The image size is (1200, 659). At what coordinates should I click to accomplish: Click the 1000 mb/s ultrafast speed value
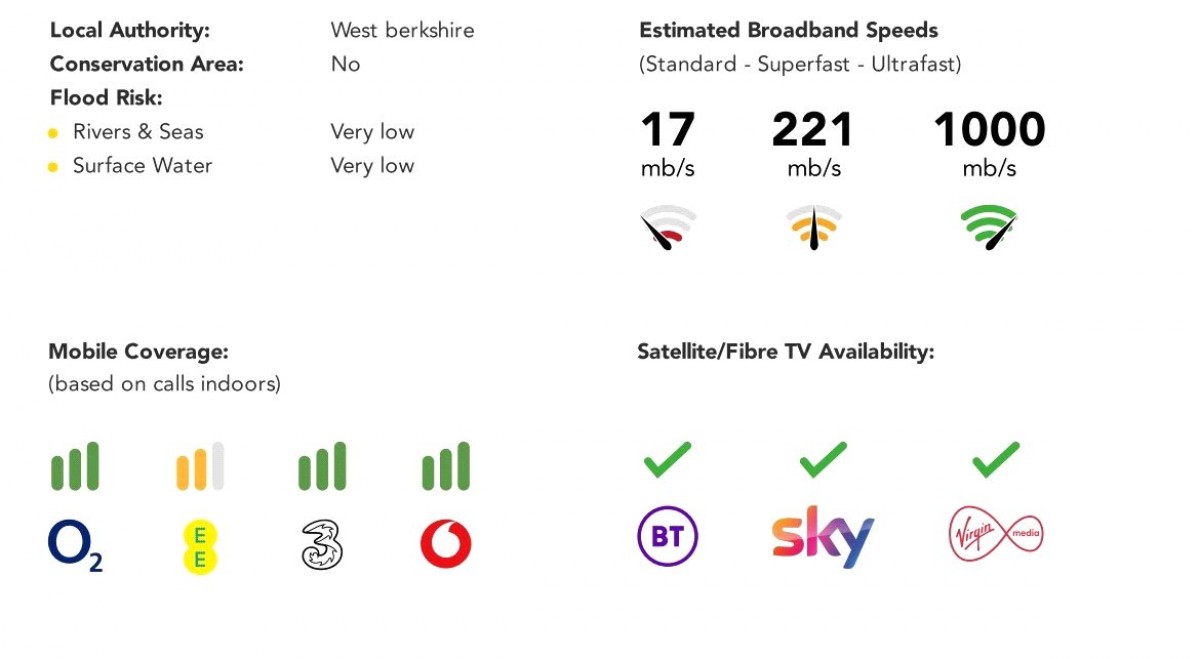click(x=989, y=130)
